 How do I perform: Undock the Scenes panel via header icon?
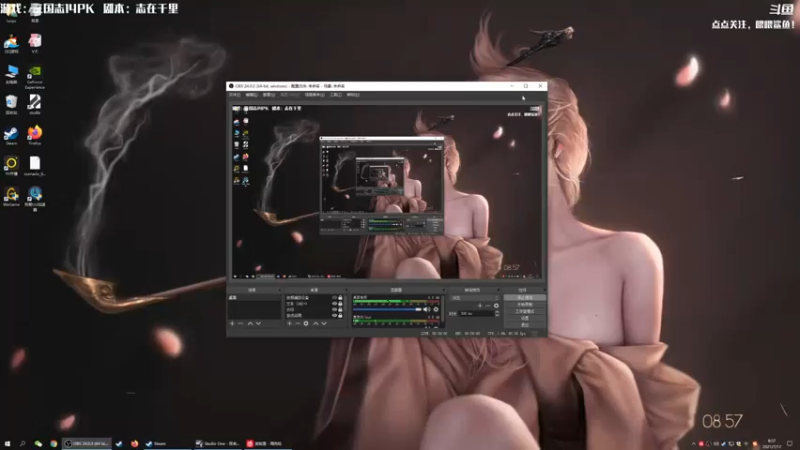coord(280,290)
